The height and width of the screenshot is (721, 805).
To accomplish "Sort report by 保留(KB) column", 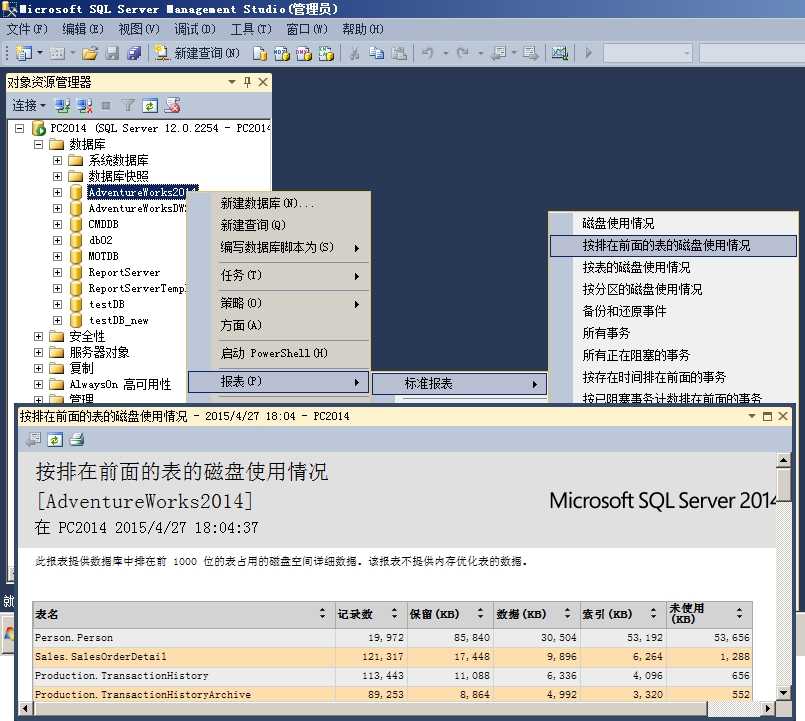I will [480, 613].
